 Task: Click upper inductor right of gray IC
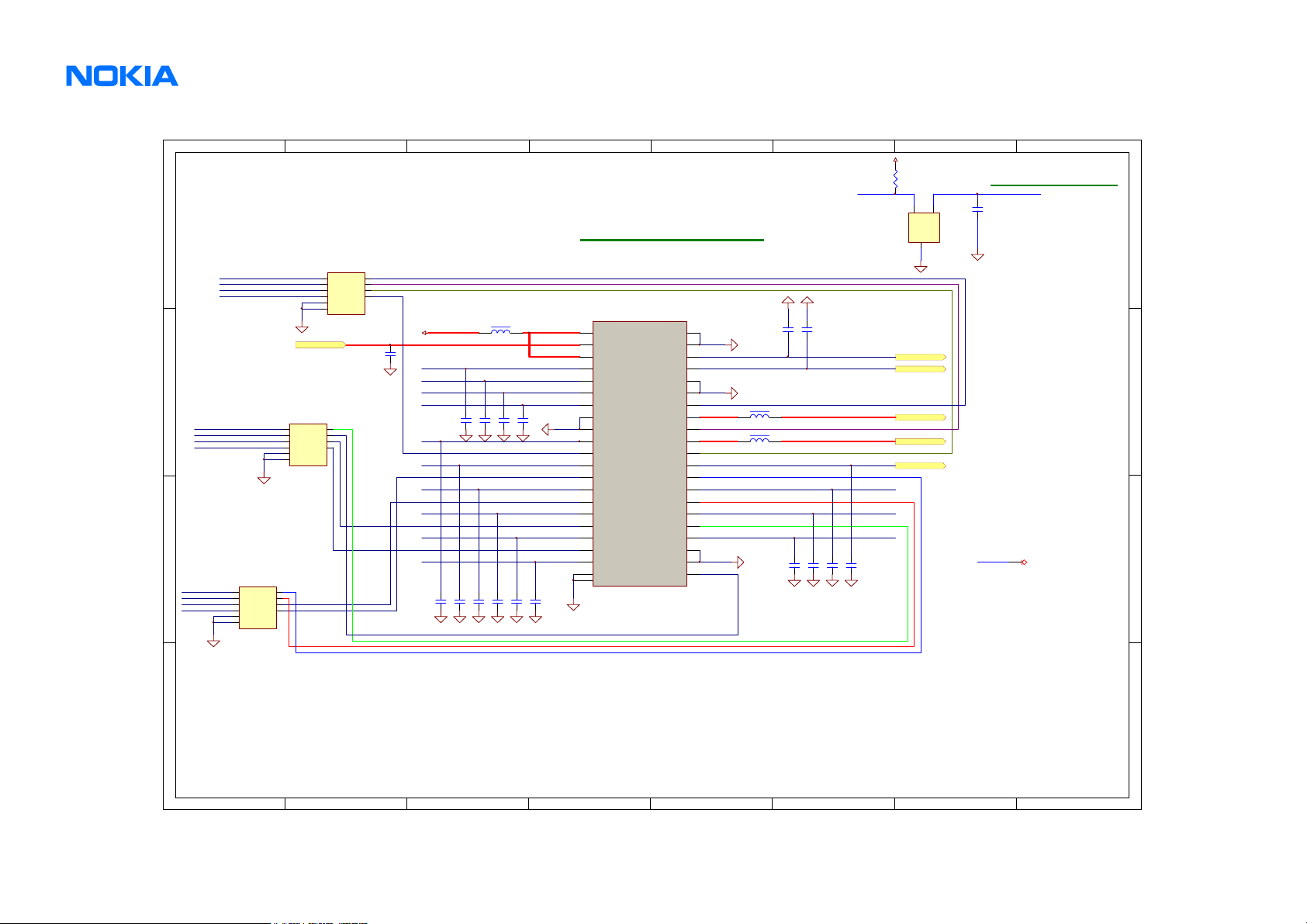tap(759, 417)
